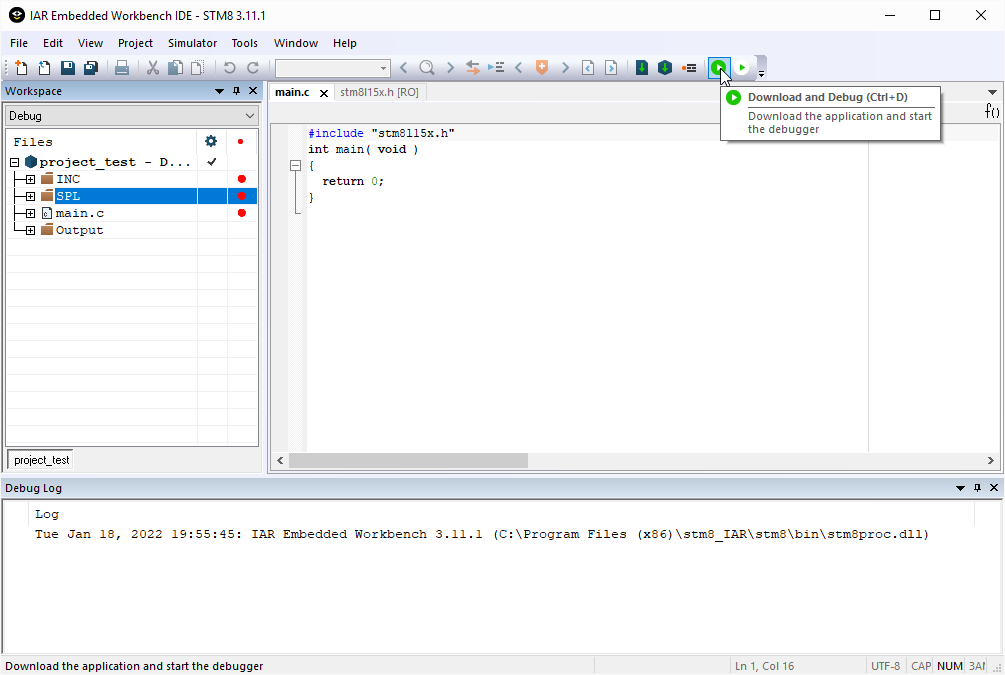Click inside the quick search input field
Screen dimensions: 1005x675
pos(326,68)
